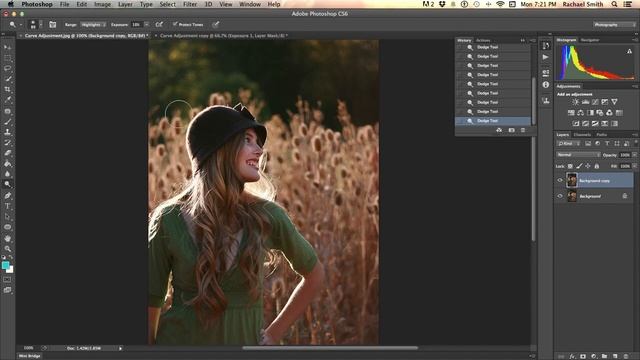Add a Levels adjustment

point(585,102)
